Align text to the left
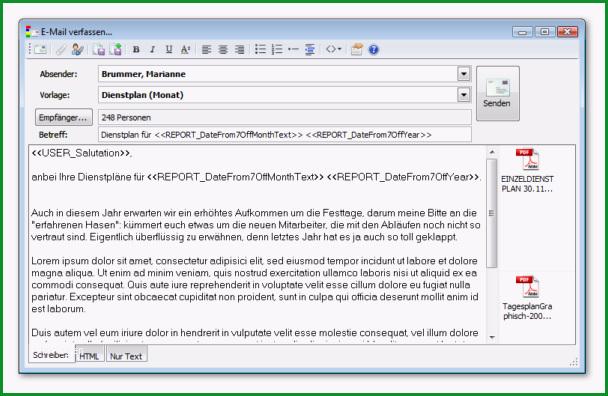Image resolution: width=608 pixels, height=396 pixels. 206,50
